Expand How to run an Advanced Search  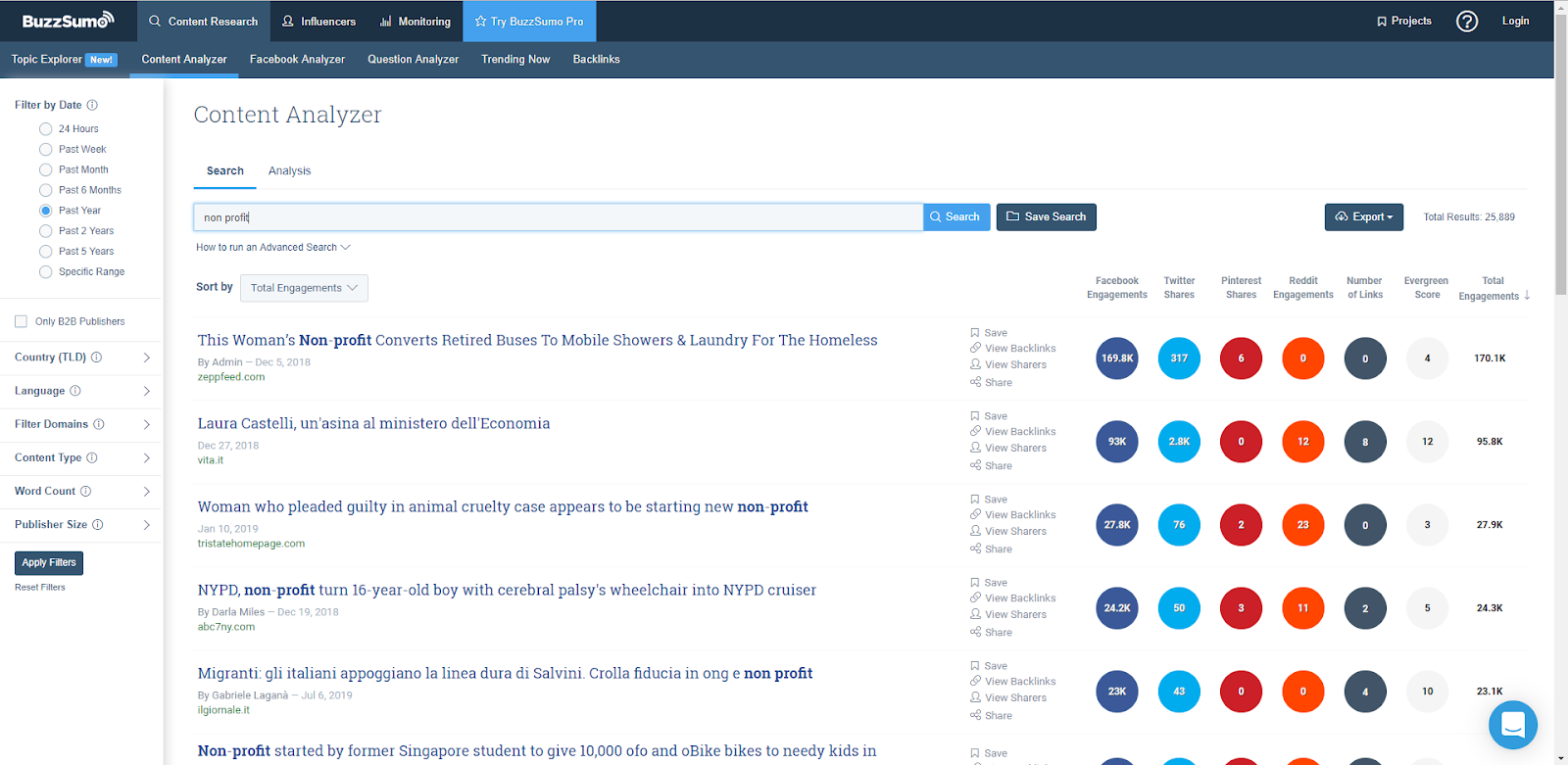click(272, 248)
